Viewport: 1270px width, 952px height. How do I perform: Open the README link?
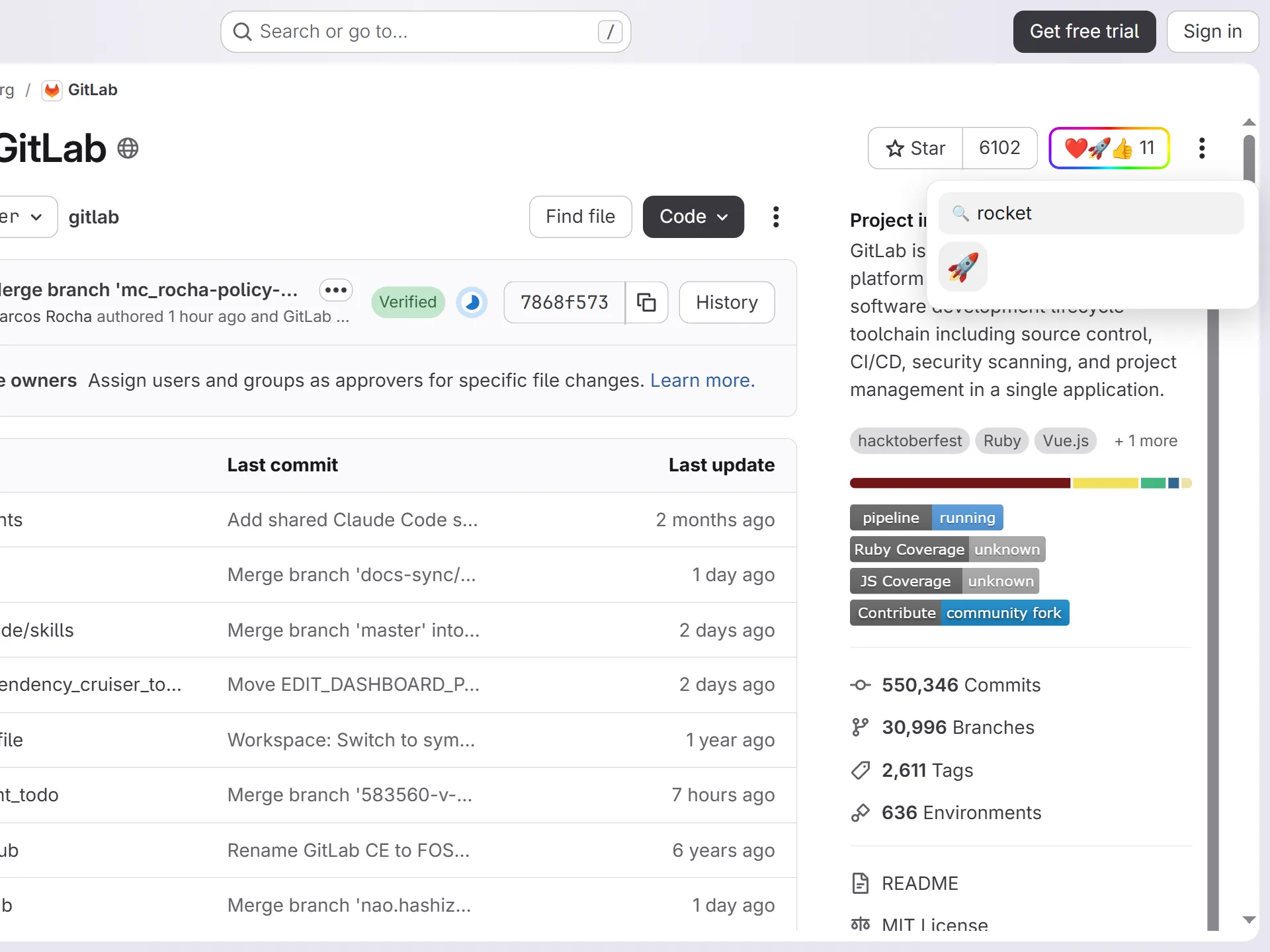tap(920, 883)
